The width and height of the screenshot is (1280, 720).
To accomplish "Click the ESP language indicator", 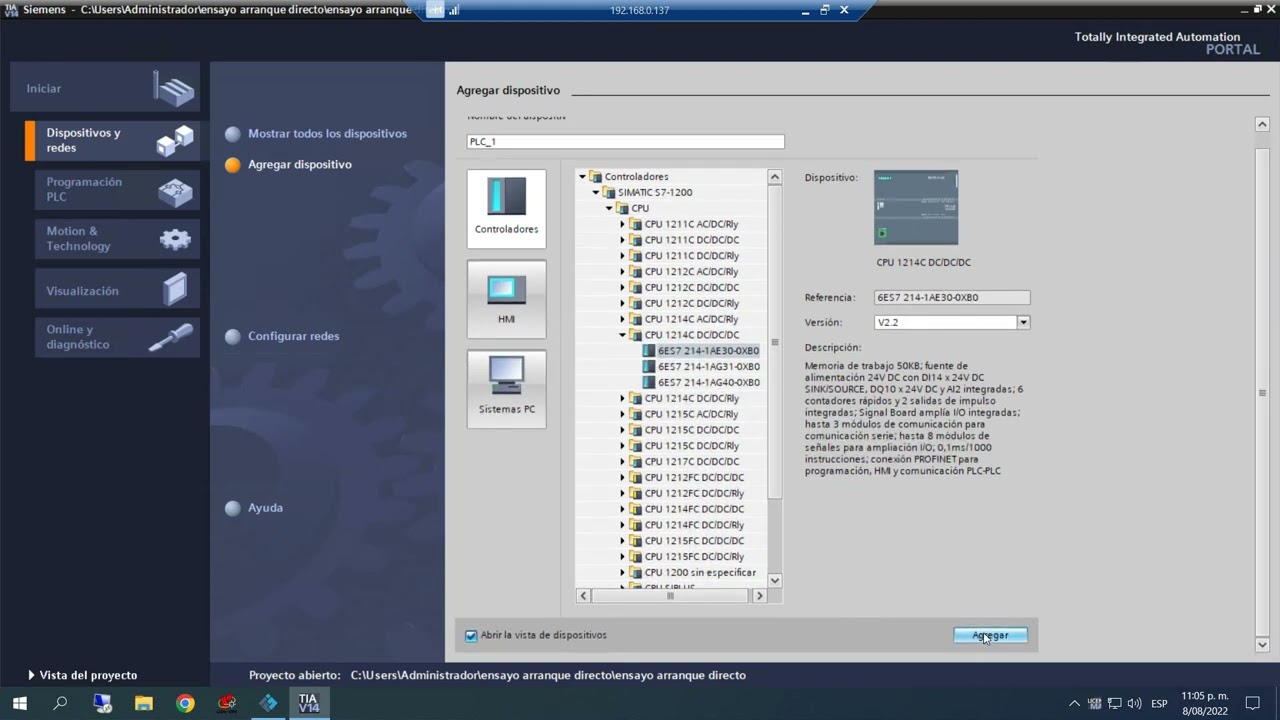I will (1159, 703).
